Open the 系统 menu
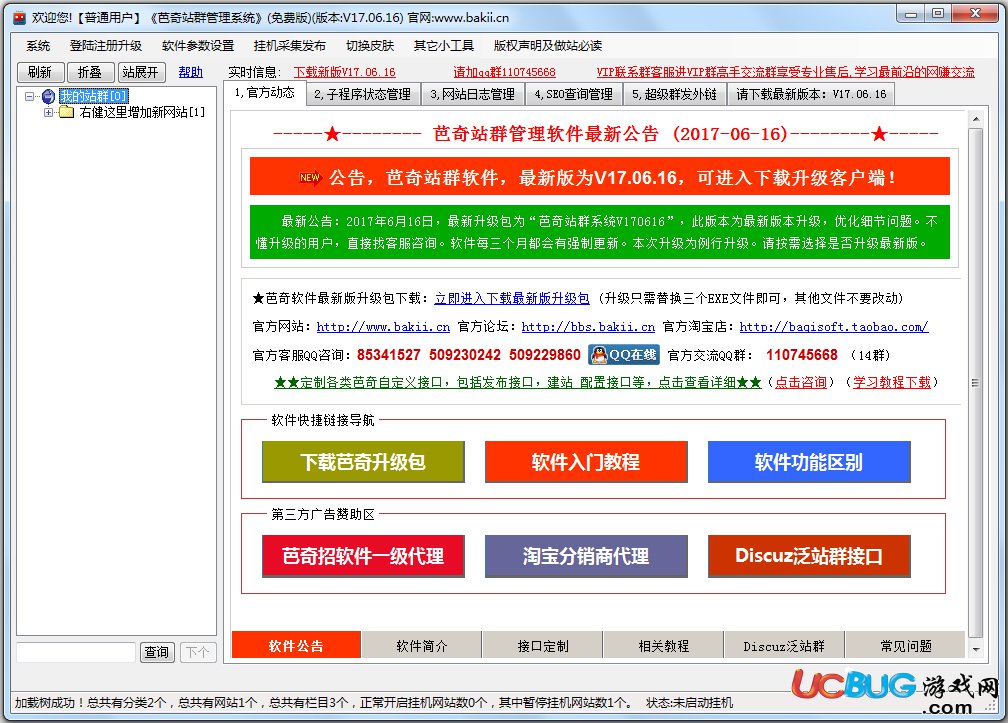The width and height of the screenshot is (1008, 723). [38, 46]
